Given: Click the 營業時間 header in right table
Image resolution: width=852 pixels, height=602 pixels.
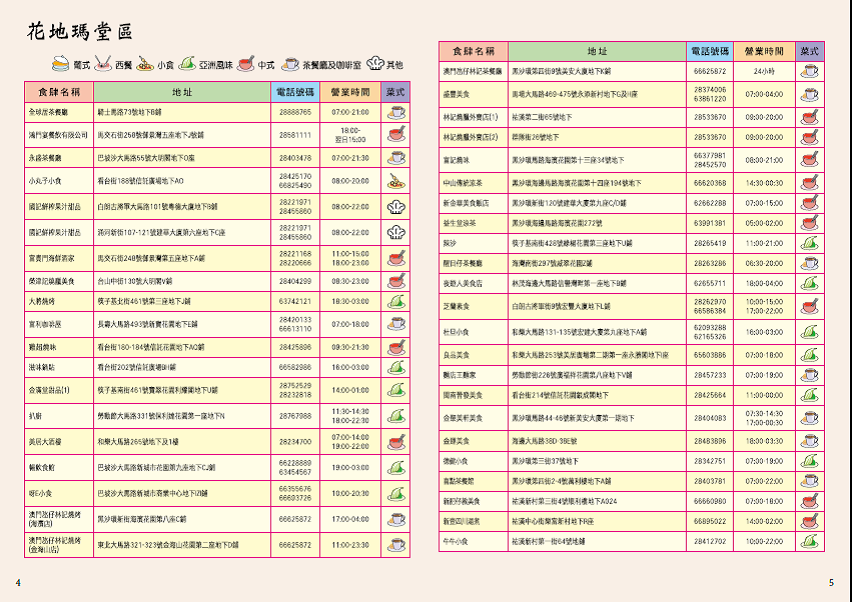Looking at the screenshot, I should pos(764,50).
